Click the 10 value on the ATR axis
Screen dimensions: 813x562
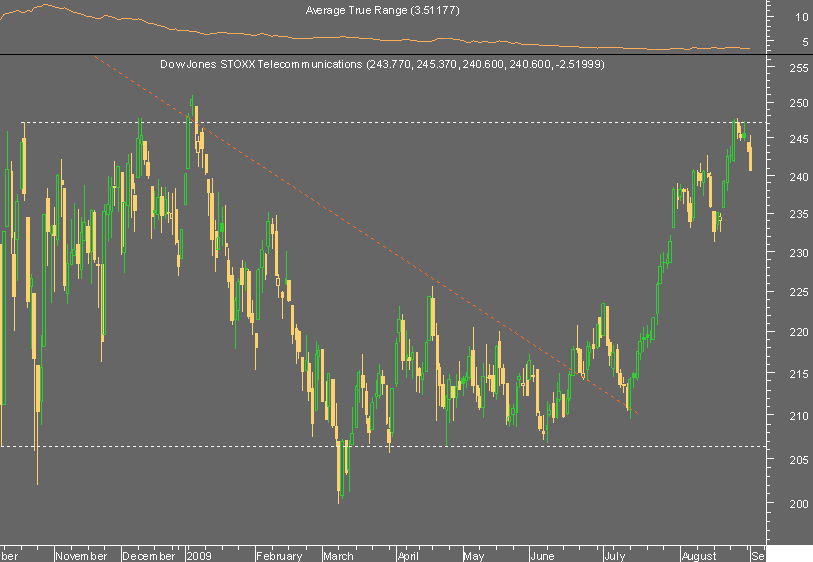point(802,17)
